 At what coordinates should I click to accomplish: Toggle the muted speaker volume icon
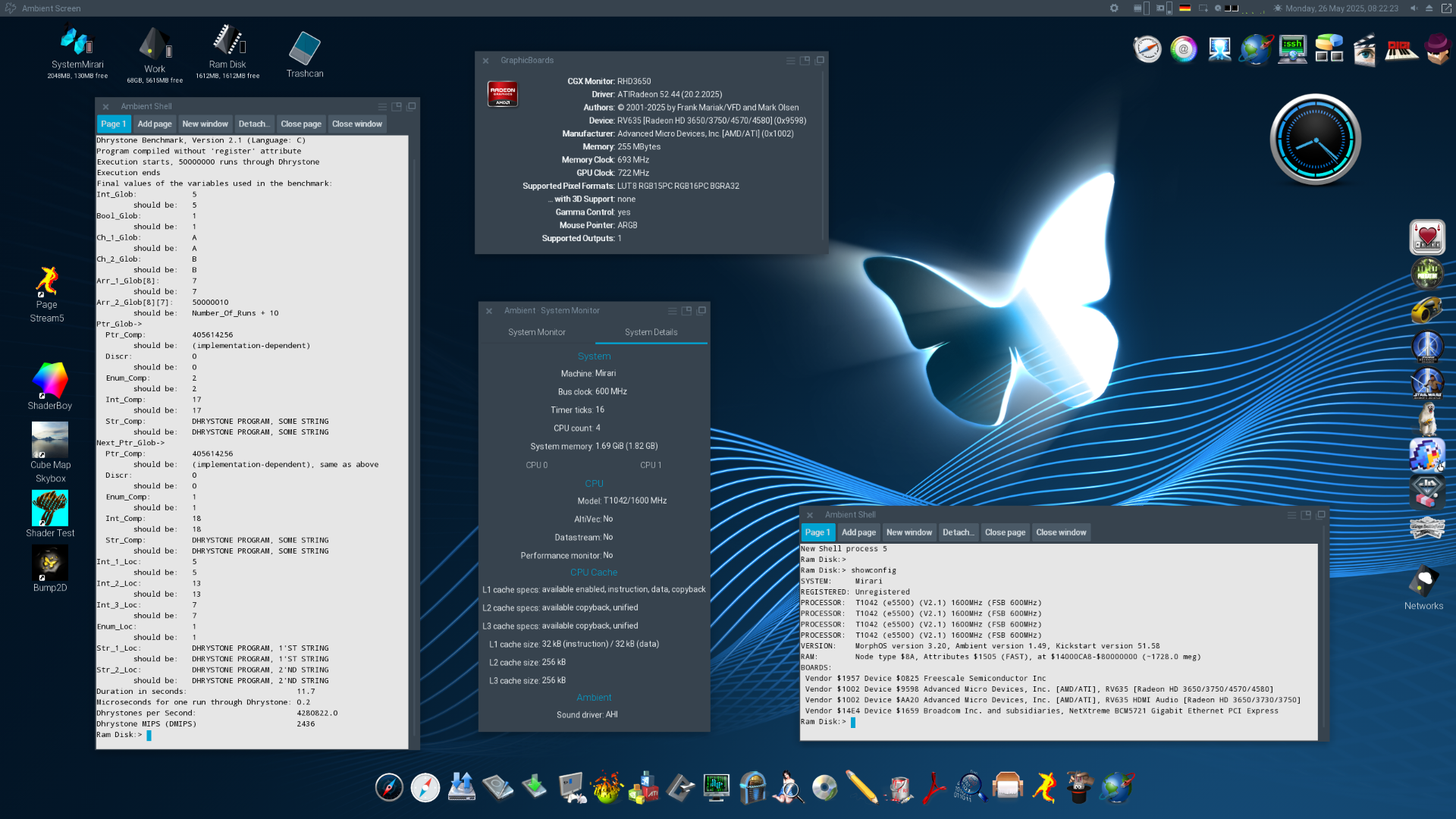click(1414, 8)
